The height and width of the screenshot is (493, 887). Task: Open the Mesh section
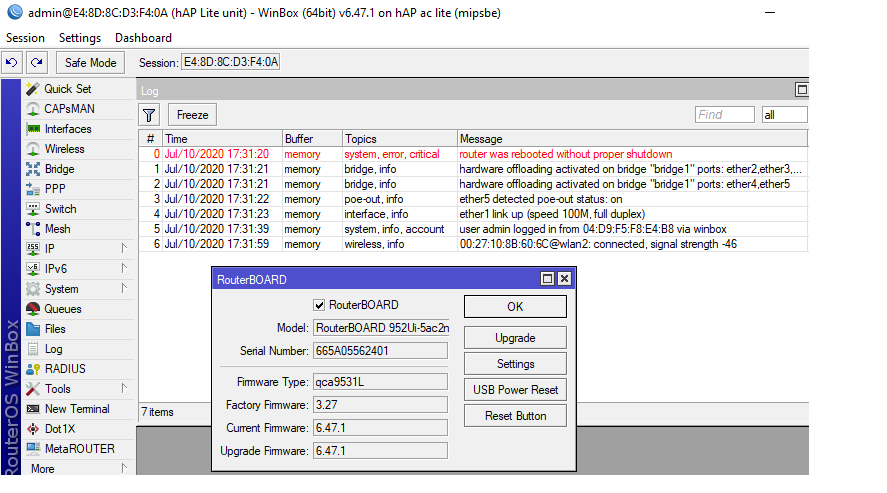[58, 229]
